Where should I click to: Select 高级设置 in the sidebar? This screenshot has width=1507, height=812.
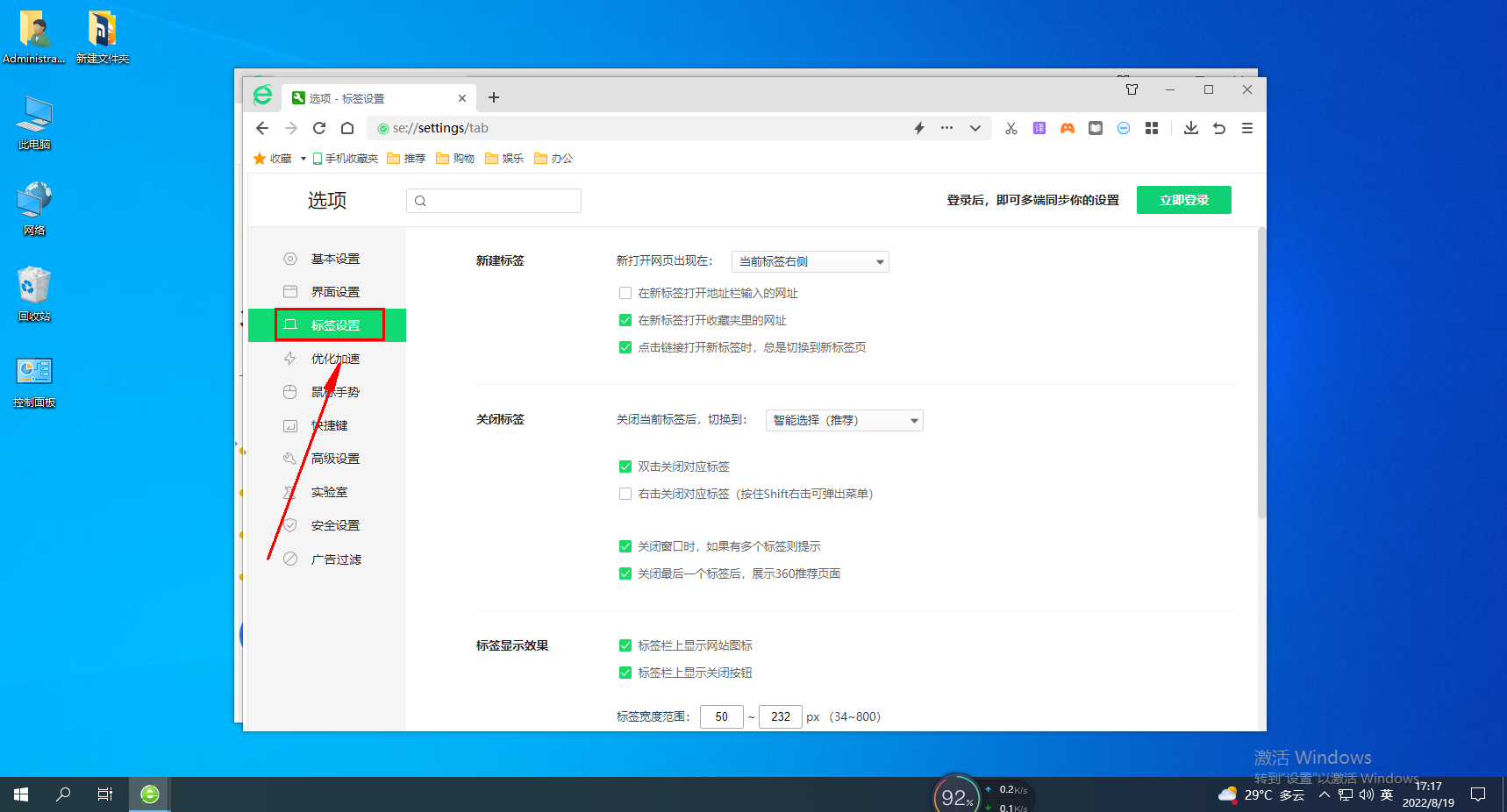click(327, 459)
